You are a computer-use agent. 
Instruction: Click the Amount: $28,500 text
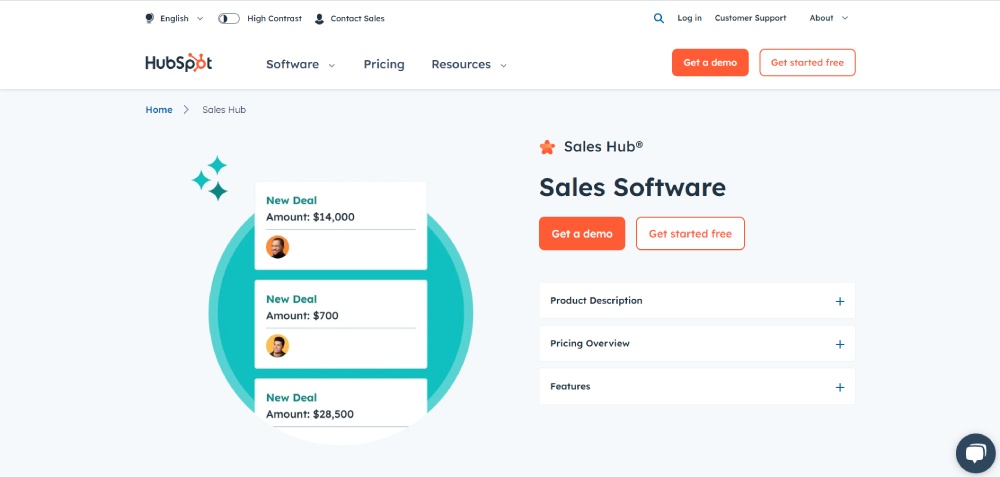click(x=310, y=415)
